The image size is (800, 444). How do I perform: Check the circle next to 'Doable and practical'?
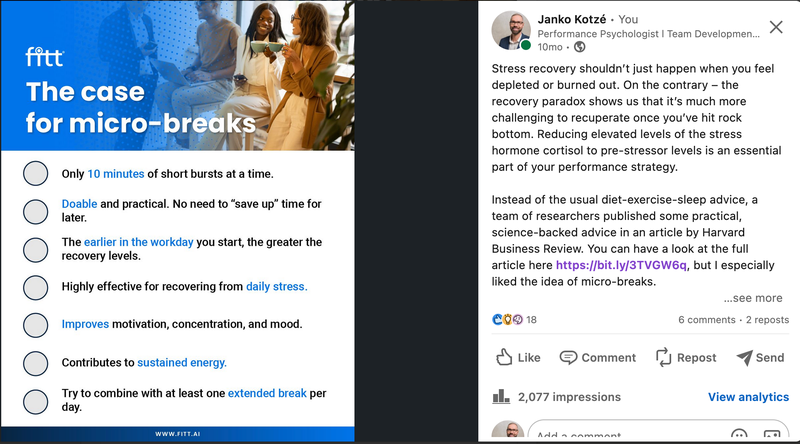point(35,211)
